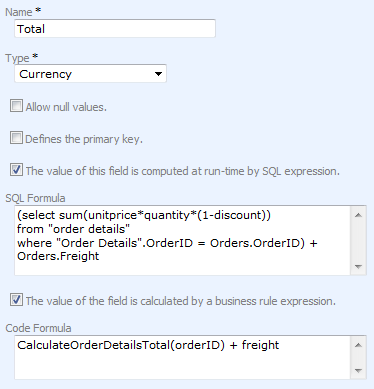The height and width of the screenshot is (389, 374).
Task: Click Code Formula scrollbar up arrow
Action: pos(358,345)
